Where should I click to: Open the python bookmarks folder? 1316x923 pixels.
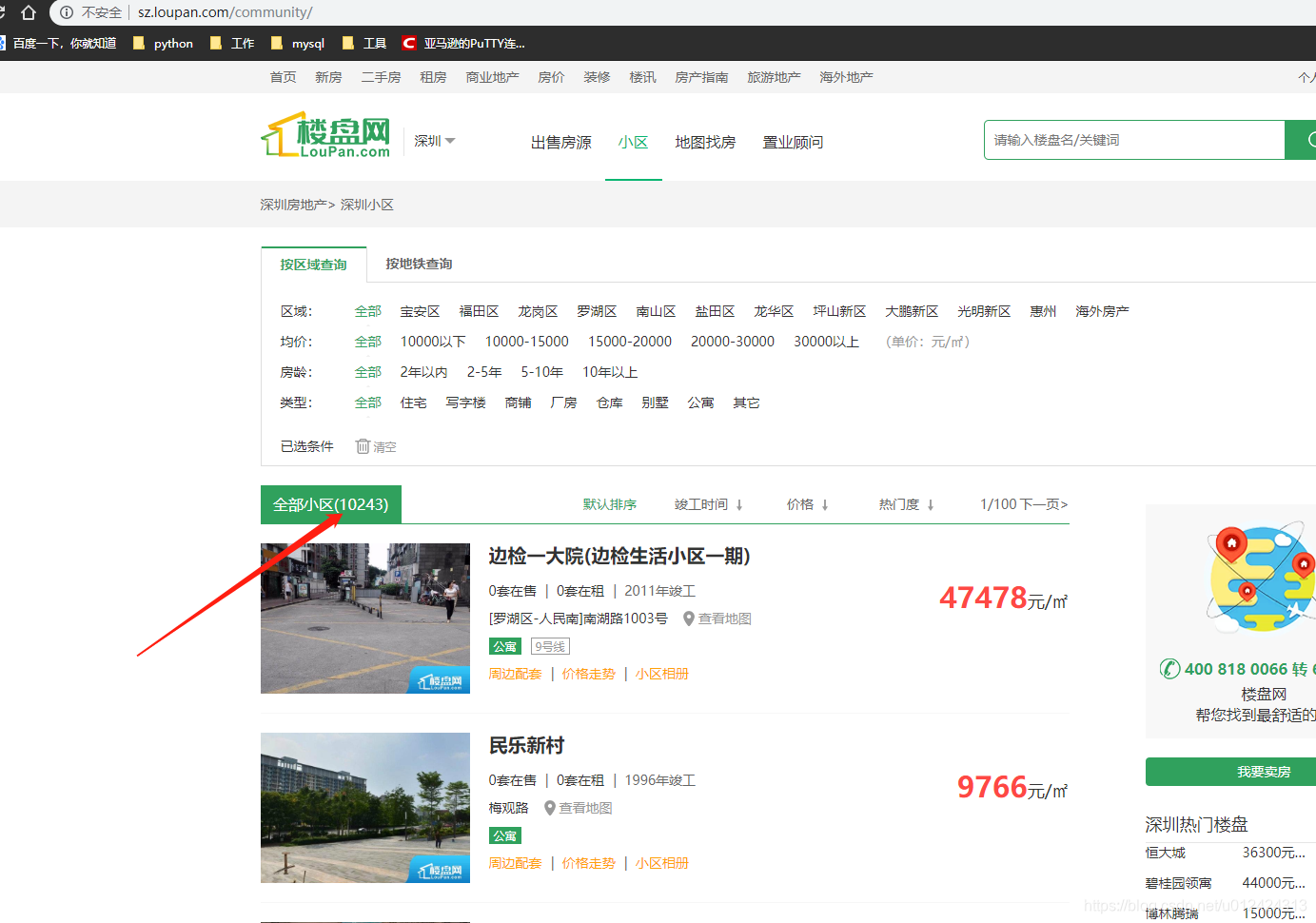162,43
